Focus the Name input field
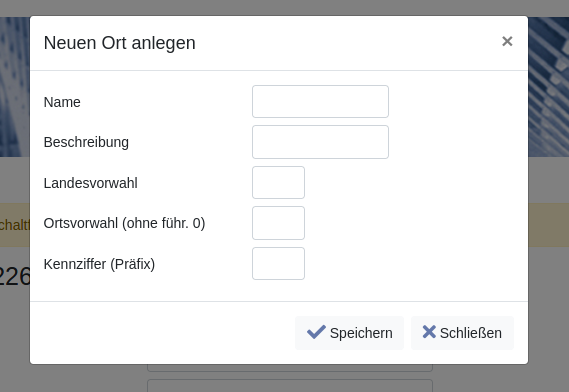The width and height of the screenshot is (569, 392). pyautogui.click(x=320, y=102)
